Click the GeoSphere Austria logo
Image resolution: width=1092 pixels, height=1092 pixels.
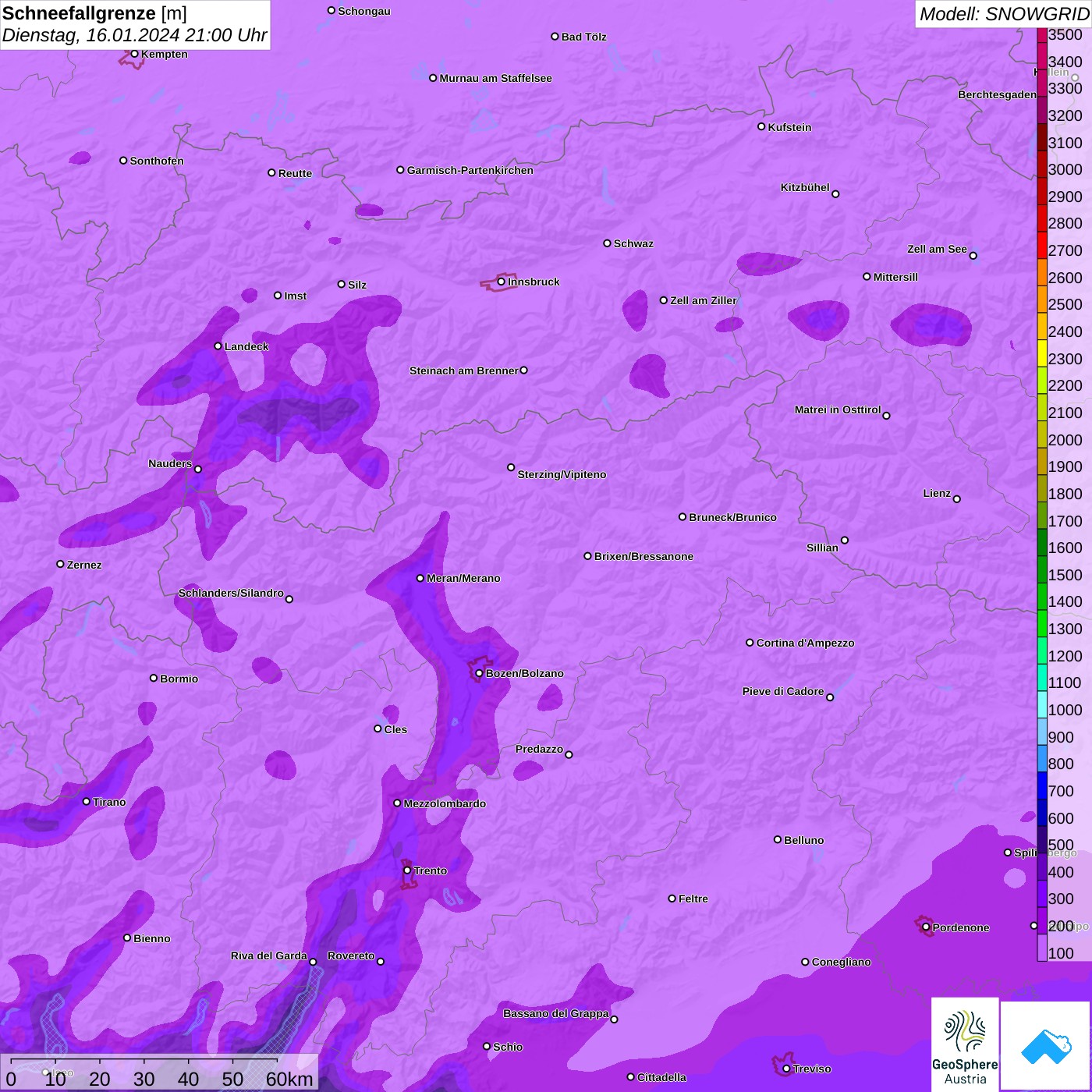point(965,1044)
